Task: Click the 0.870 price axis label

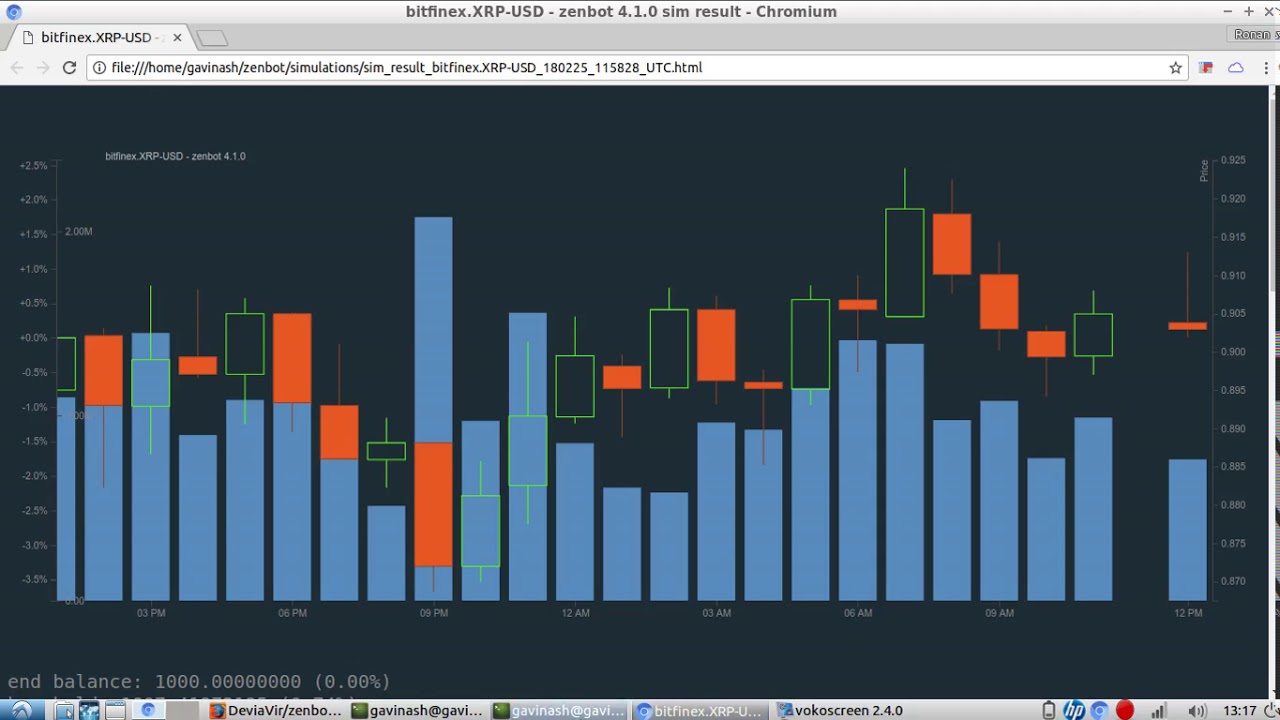Action: [x=1233, y=581]
